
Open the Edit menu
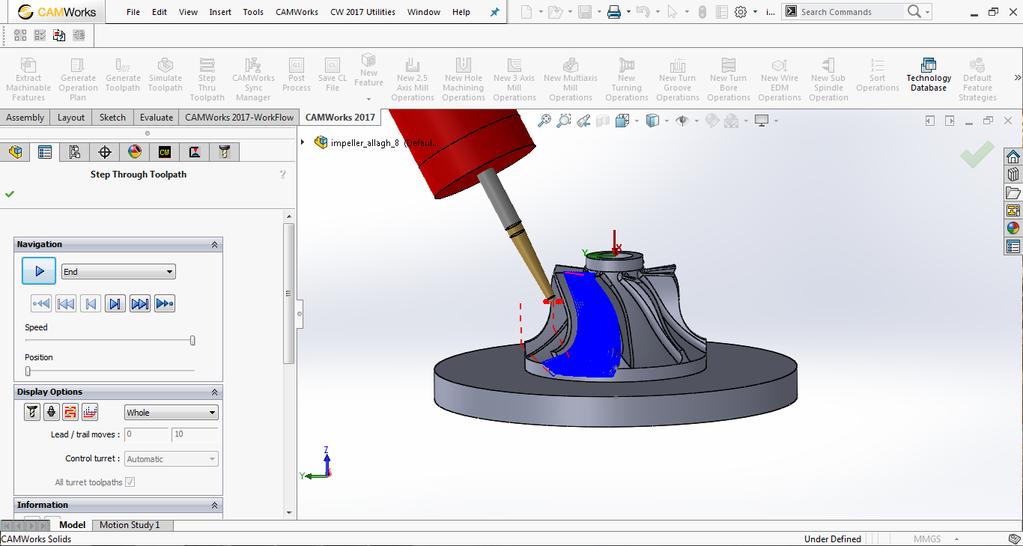[x=159, y=12]
